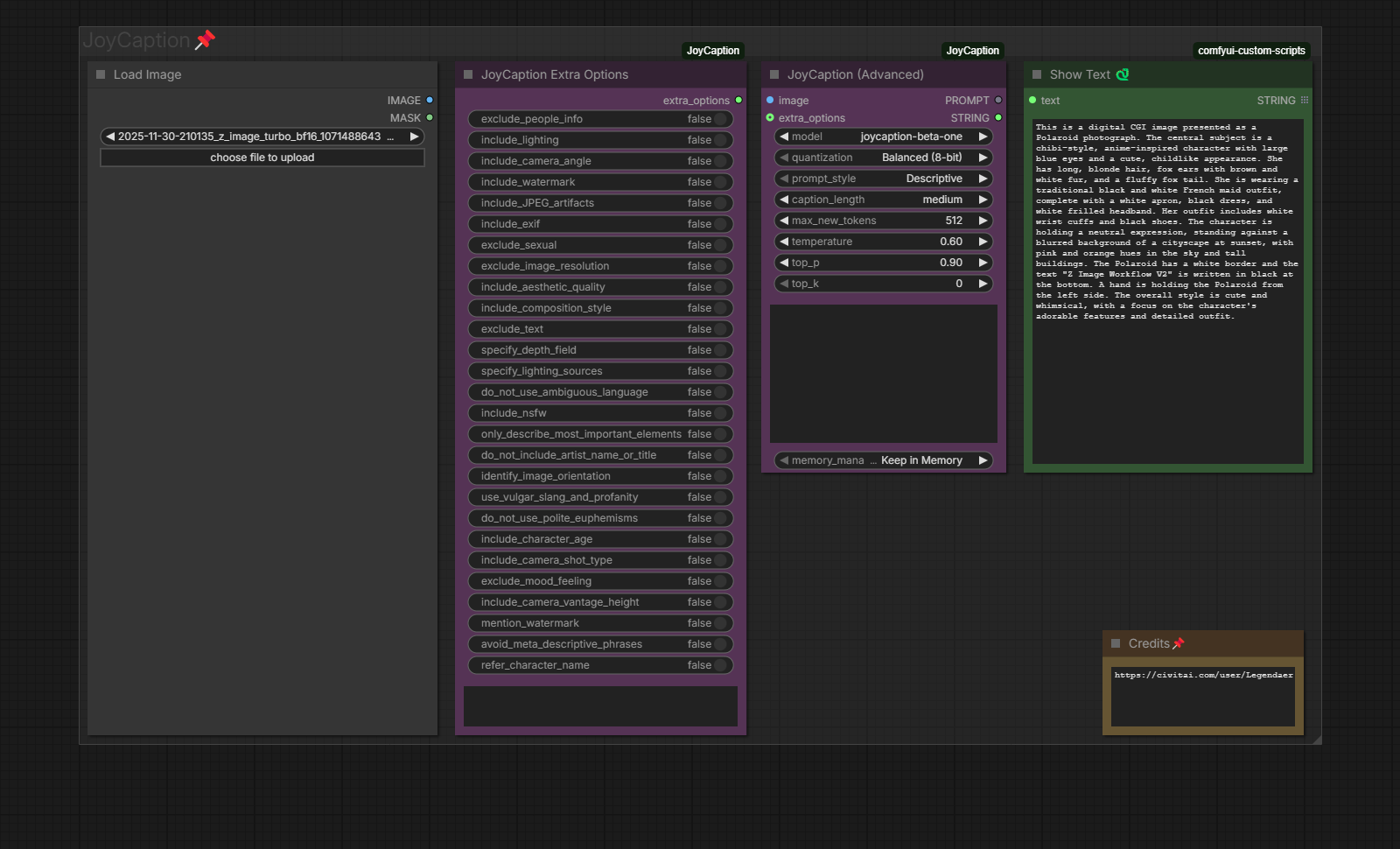The width and height of the screenshot is (1400, 849).
Task: Collapse the JoyCaption Extra Options node
Action: point(468,74)
